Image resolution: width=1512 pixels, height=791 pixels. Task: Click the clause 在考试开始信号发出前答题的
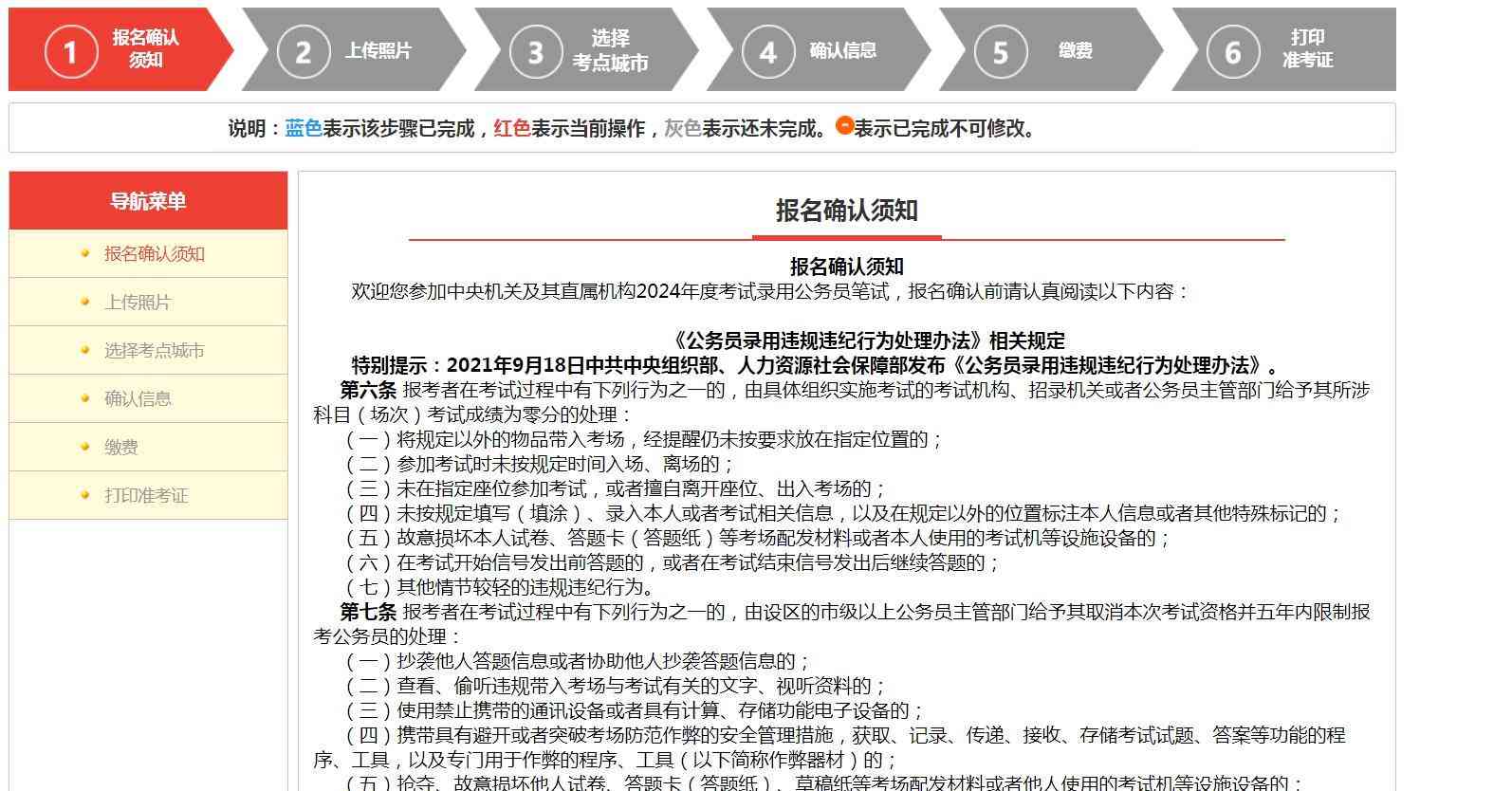[x=670, y=562]
